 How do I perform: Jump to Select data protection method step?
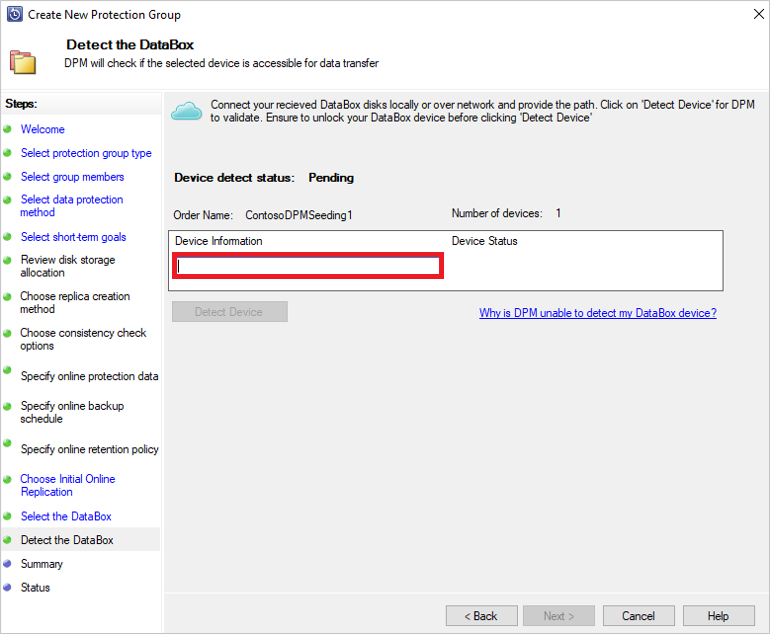pyautogui.click(x=71, y=206)
